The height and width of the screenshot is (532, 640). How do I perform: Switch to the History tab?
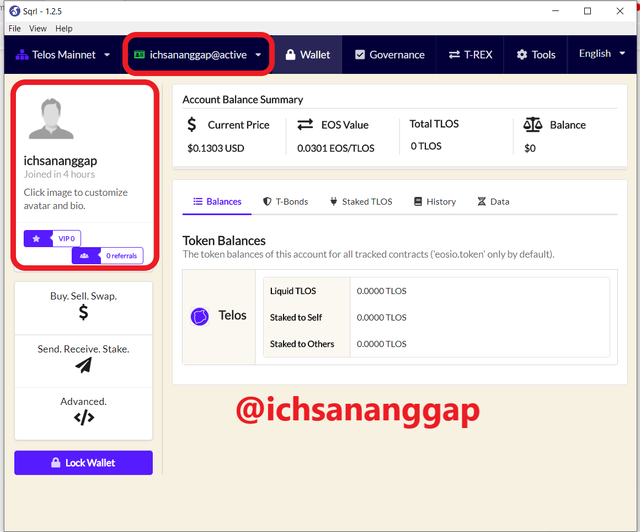tap(435, 202)
